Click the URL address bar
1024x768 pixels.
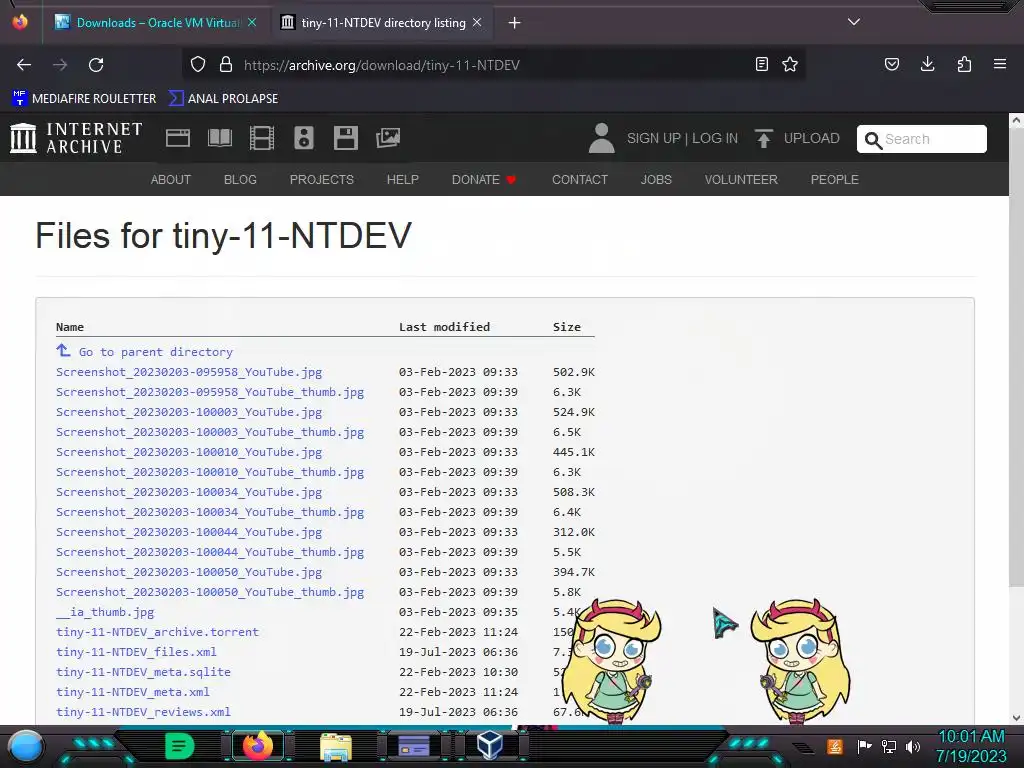pyautogui.click(x=496, y=65)
